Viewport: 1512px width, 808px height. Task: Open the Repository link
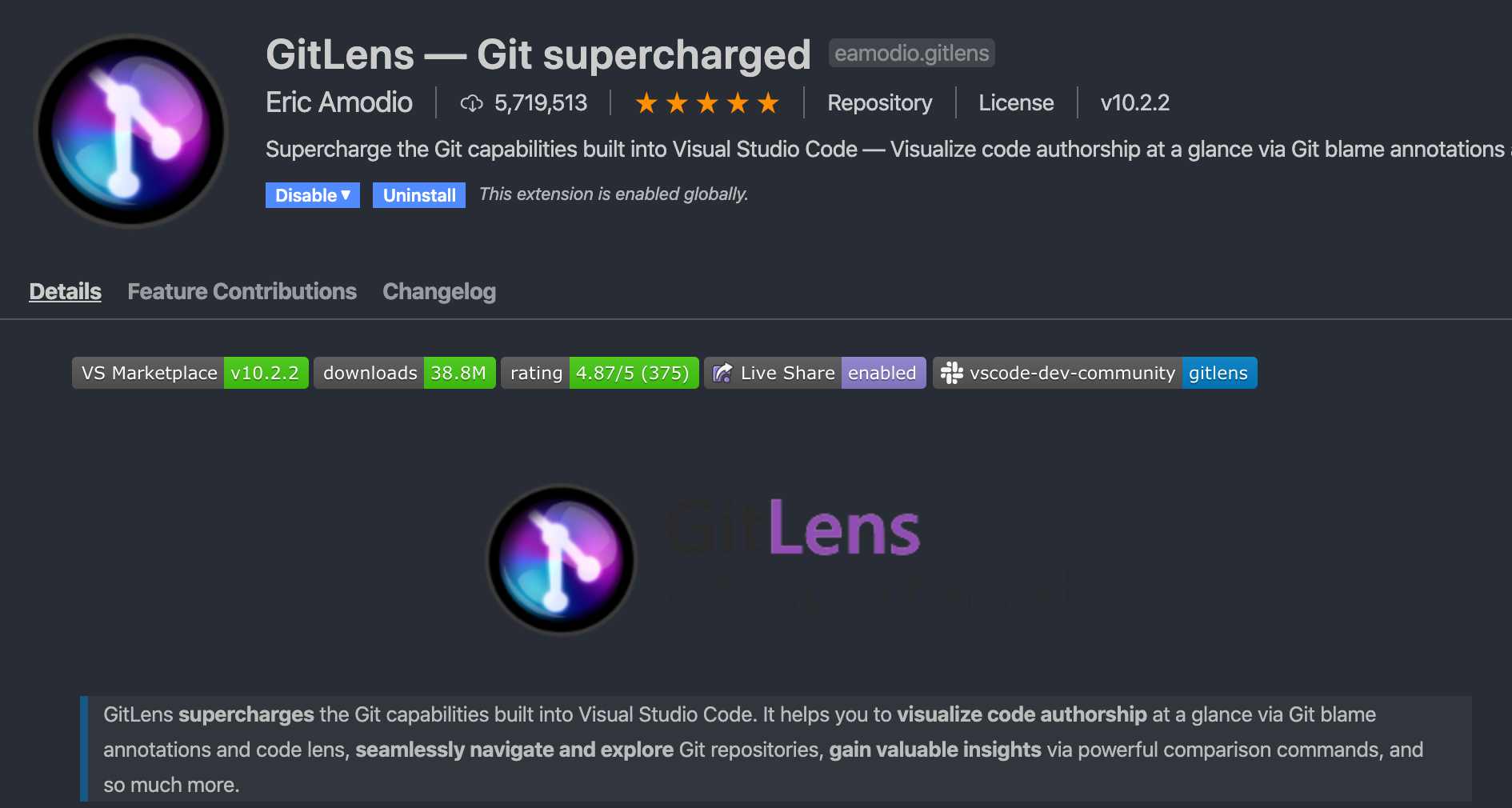878,102
